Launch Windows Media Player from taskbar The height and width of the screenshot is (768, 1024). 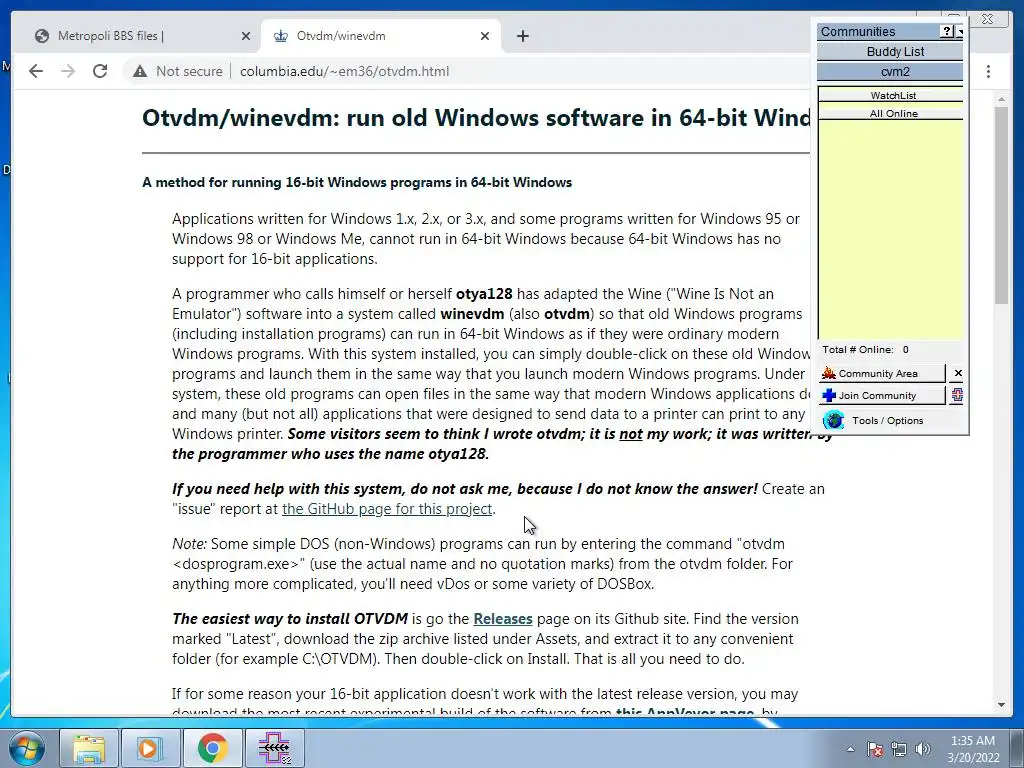[150, 748]
